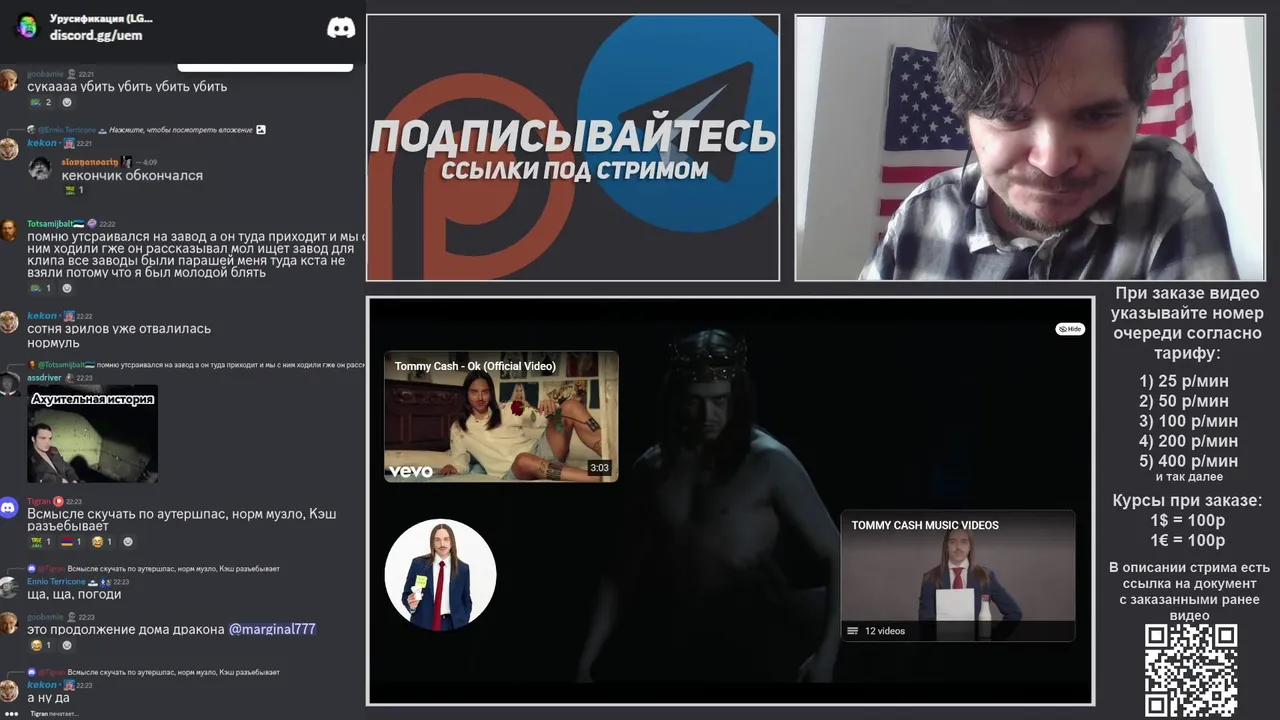The width and height of the screenshot is (1280, 720).
Task: Click the webcam feed of the streamer
Action: [x=1030, y=148]
